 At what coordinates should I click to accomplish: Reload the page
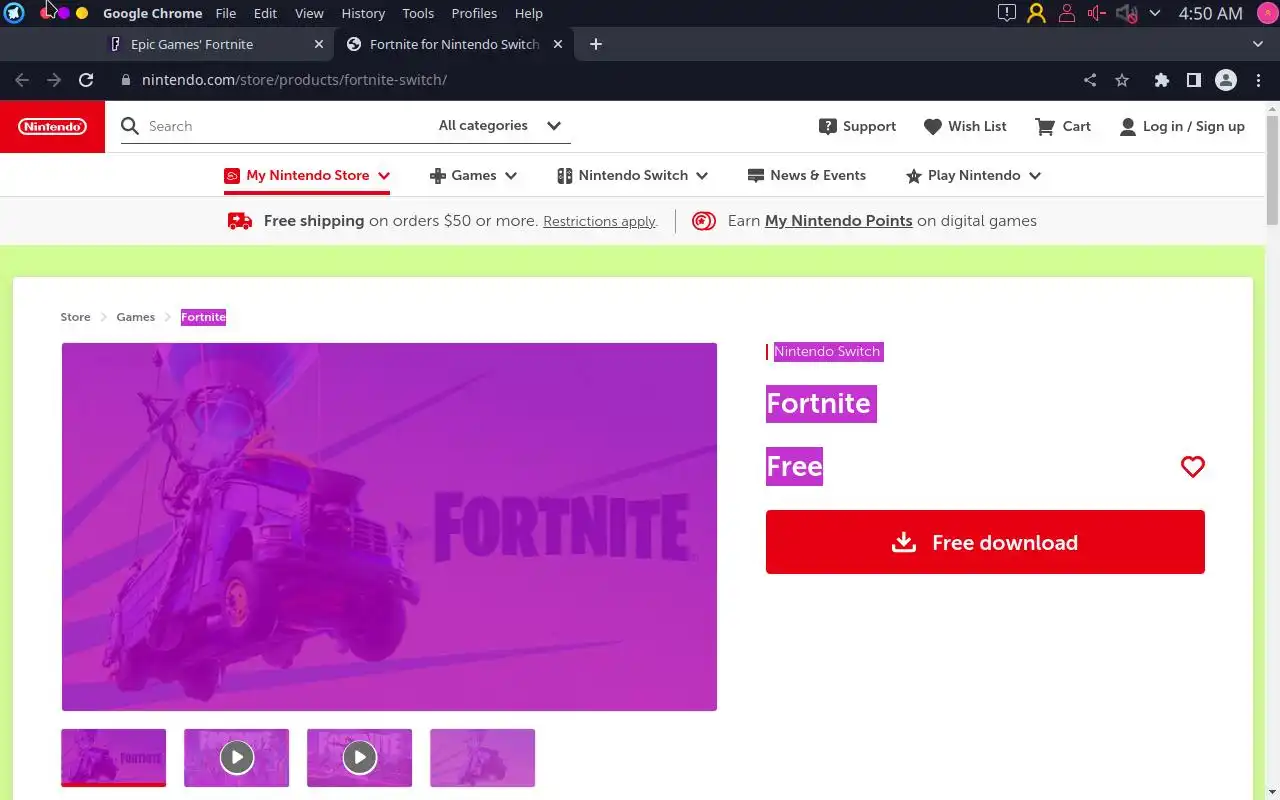tap(86, 80)
